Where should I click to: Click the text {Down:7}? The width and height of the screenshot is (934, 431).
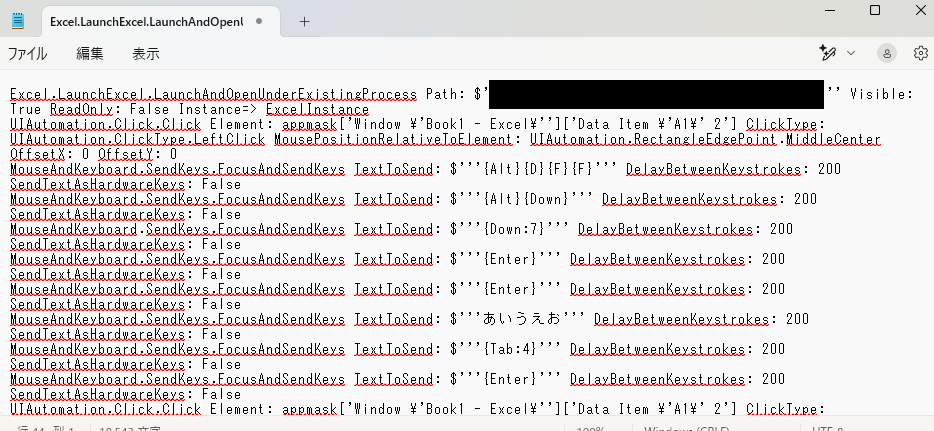tap(515, 229)
